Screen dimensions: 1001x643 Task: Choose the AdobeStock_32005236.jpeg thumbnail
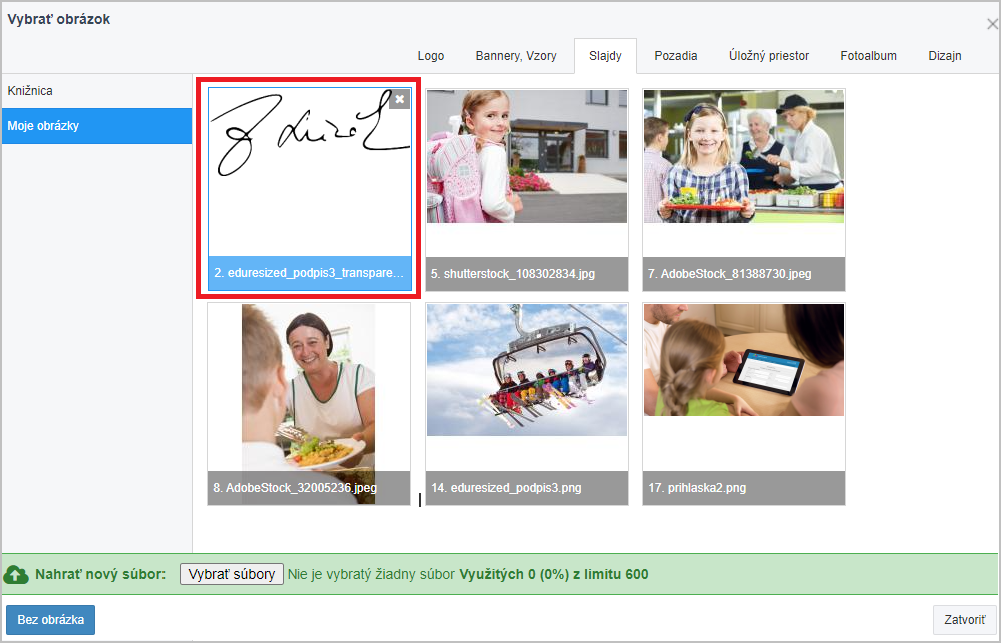309,390
